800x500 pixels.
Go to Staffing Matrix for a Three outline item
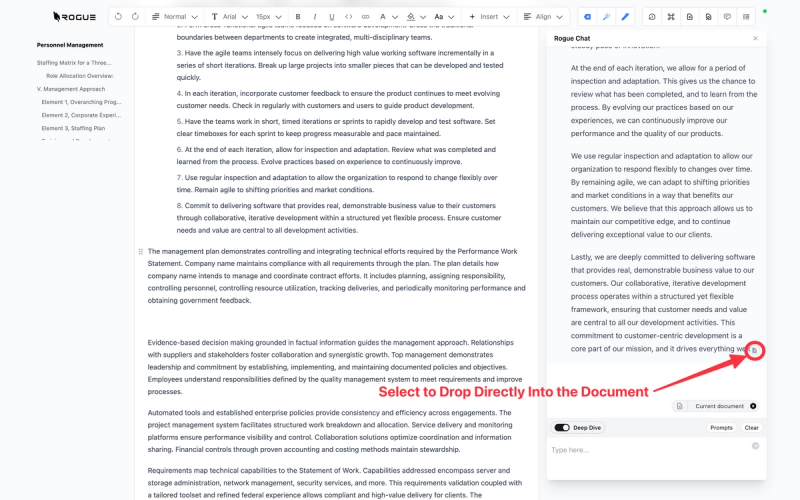tap(74, 63)
